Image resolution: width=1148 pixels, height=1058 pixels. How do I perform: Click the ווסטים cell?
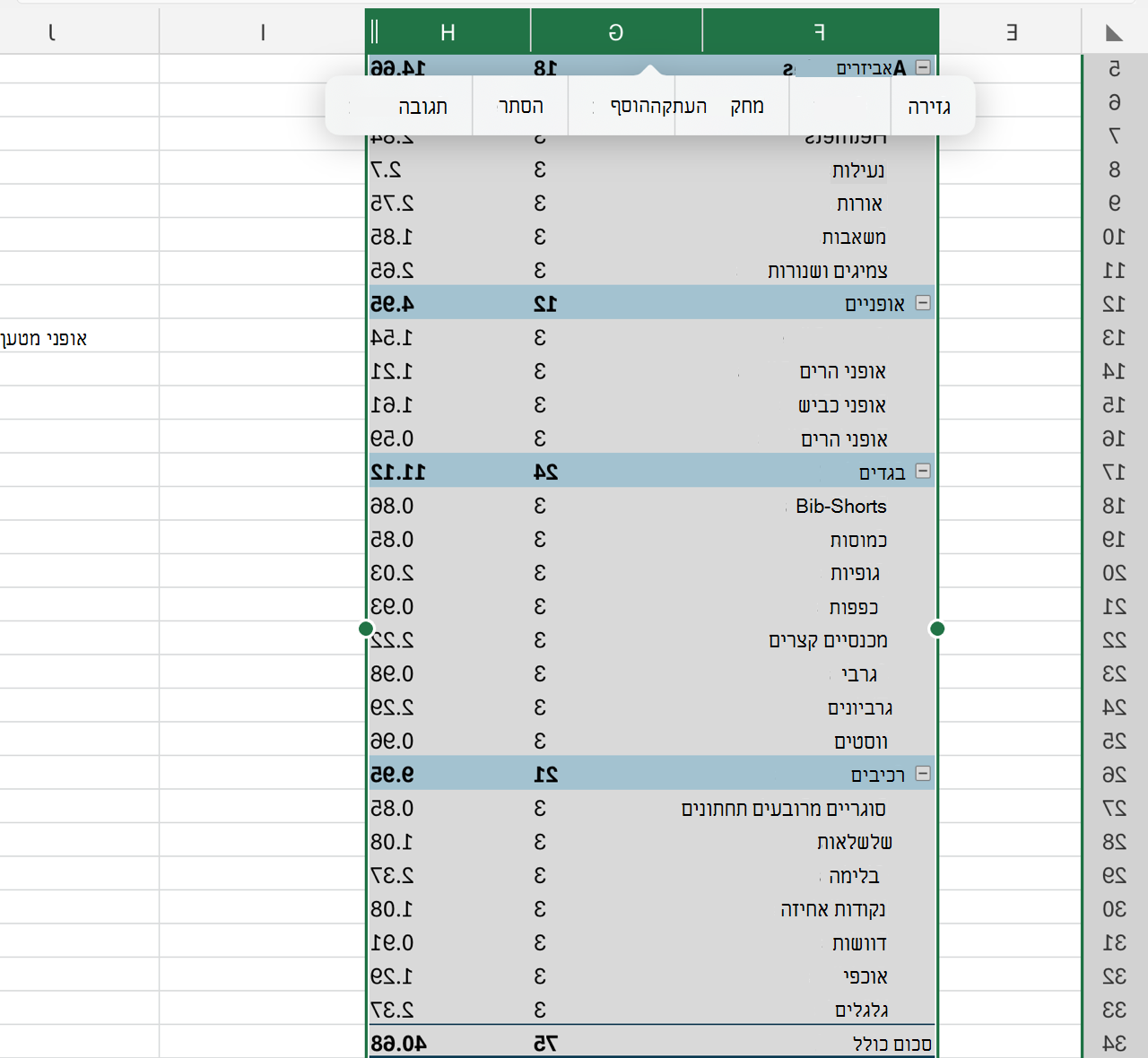[861, 741]
